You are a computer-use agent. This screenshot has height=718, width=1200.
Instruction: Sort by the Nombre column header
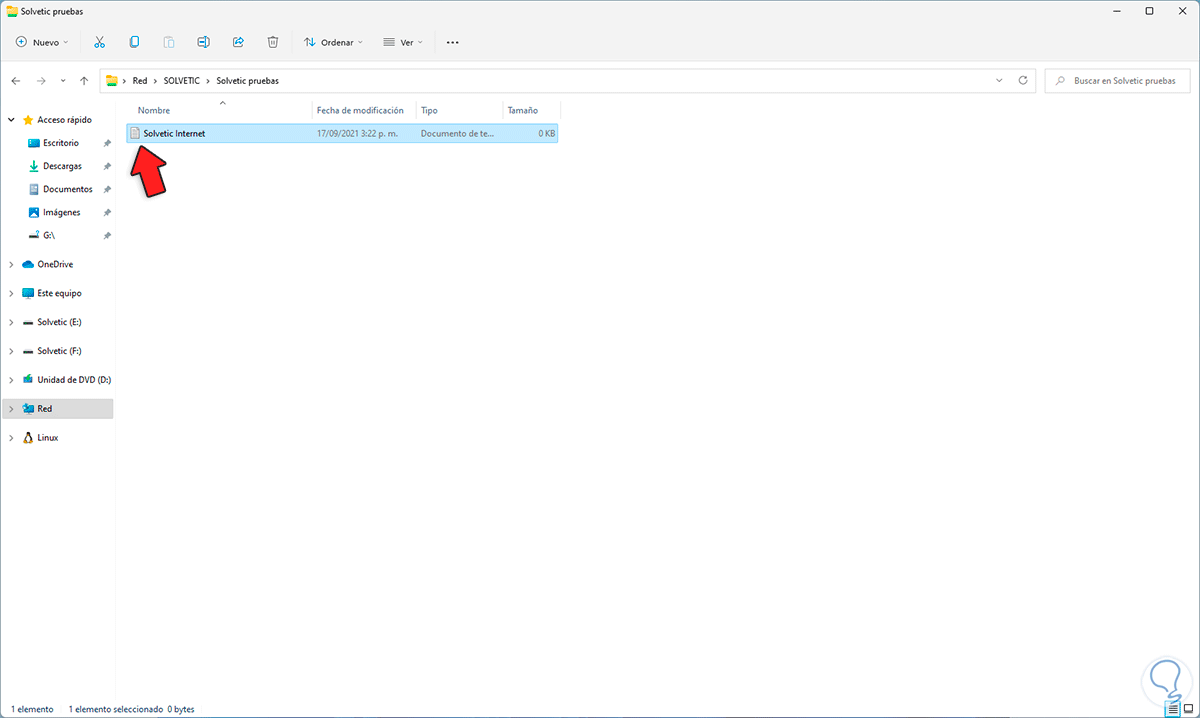[x=154, y=110]
